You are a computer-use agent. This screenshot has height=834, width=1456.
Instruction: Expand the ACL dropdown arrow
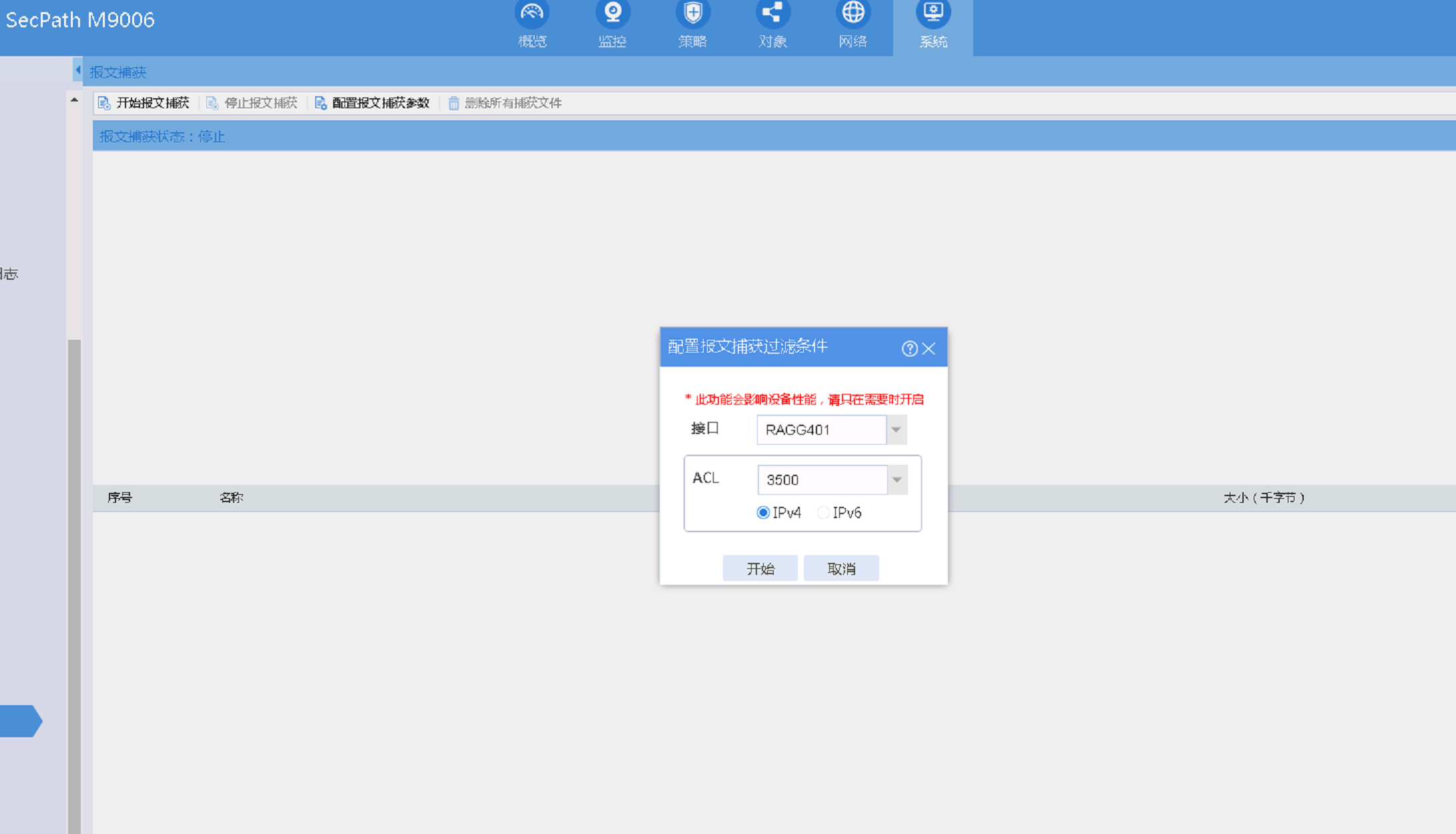[897, 479]
